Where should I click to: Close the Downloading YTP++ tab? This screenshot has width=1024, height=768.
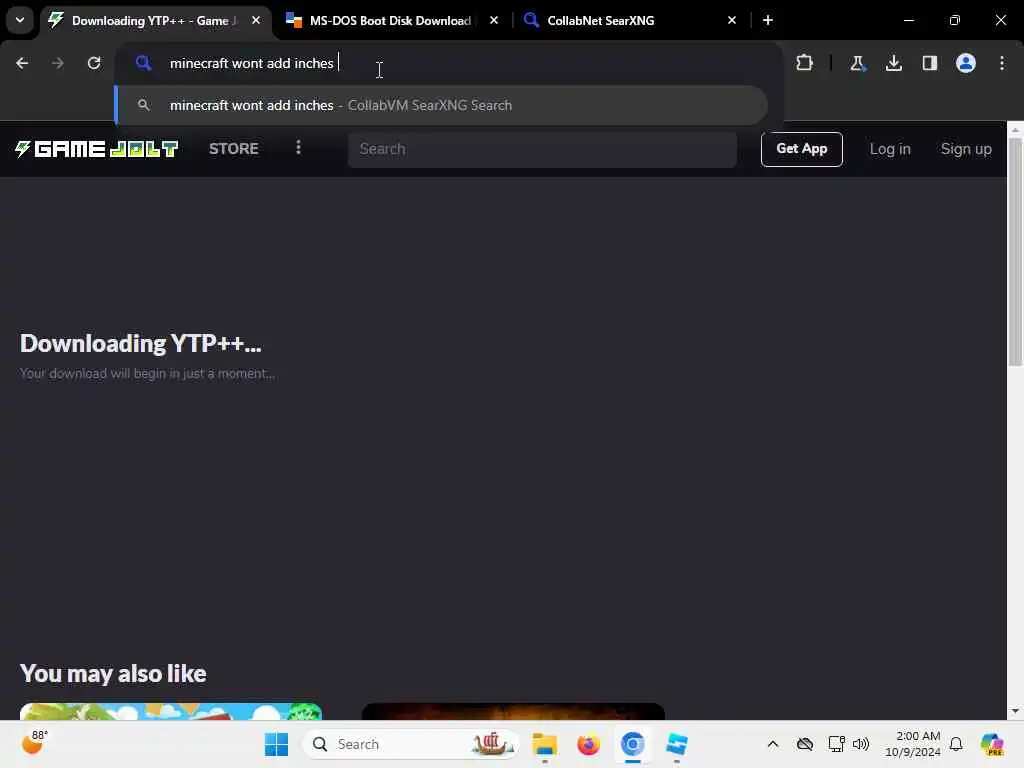click(256, 20)
